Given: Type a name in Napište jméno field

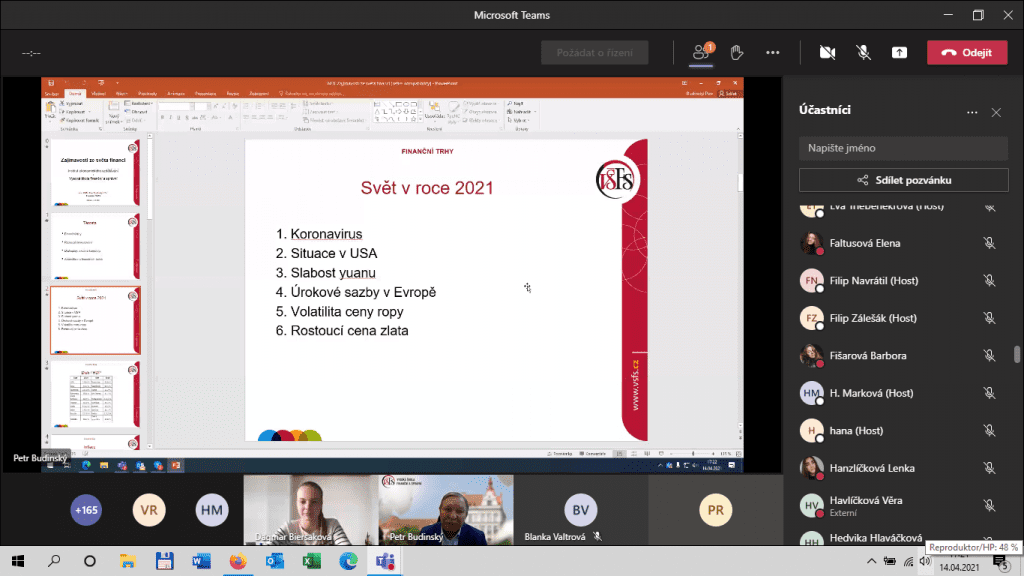Looking at the screenshot, I should 903,148.
